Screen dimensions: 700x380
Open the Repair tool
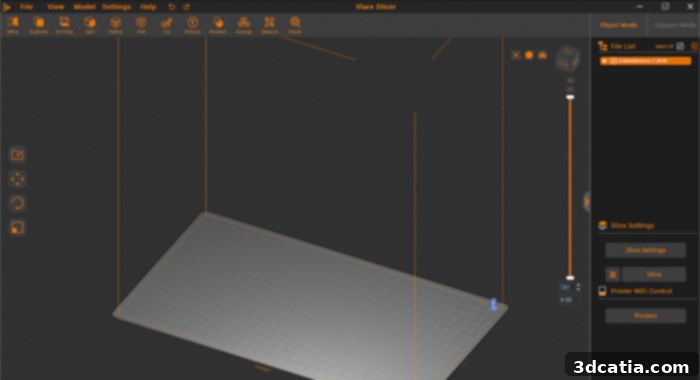click(295, 25)
